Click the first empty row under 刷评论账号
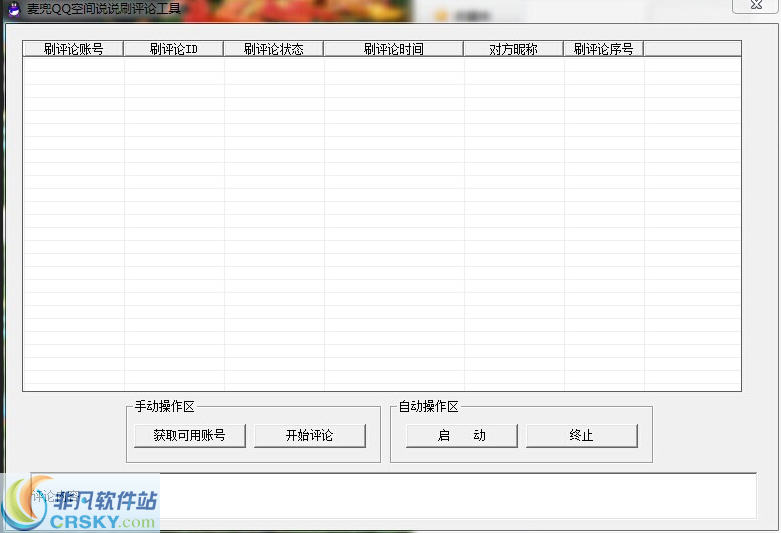The height and width of the screenshot is (533, 781). pos(73,64)
